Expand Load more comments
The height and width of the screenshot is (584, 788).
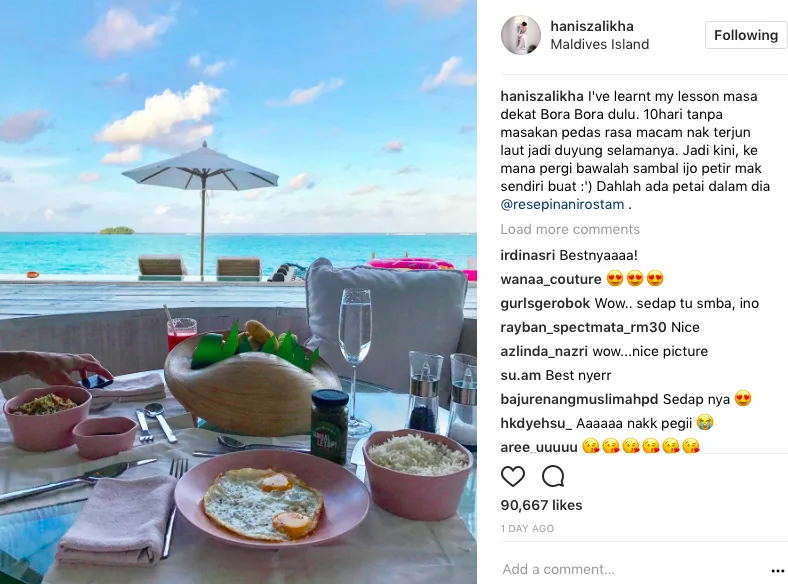point(570,229)
